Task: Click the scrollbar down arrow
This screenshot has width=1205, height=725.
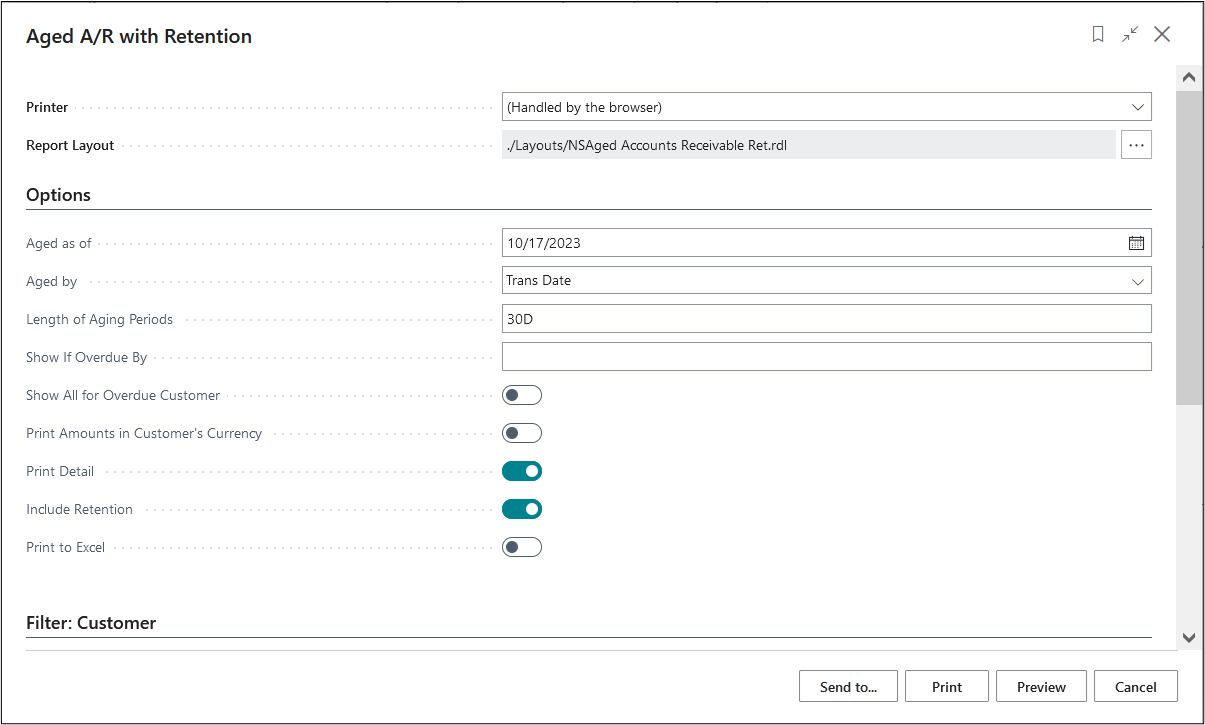Action: coord(1189,637)
